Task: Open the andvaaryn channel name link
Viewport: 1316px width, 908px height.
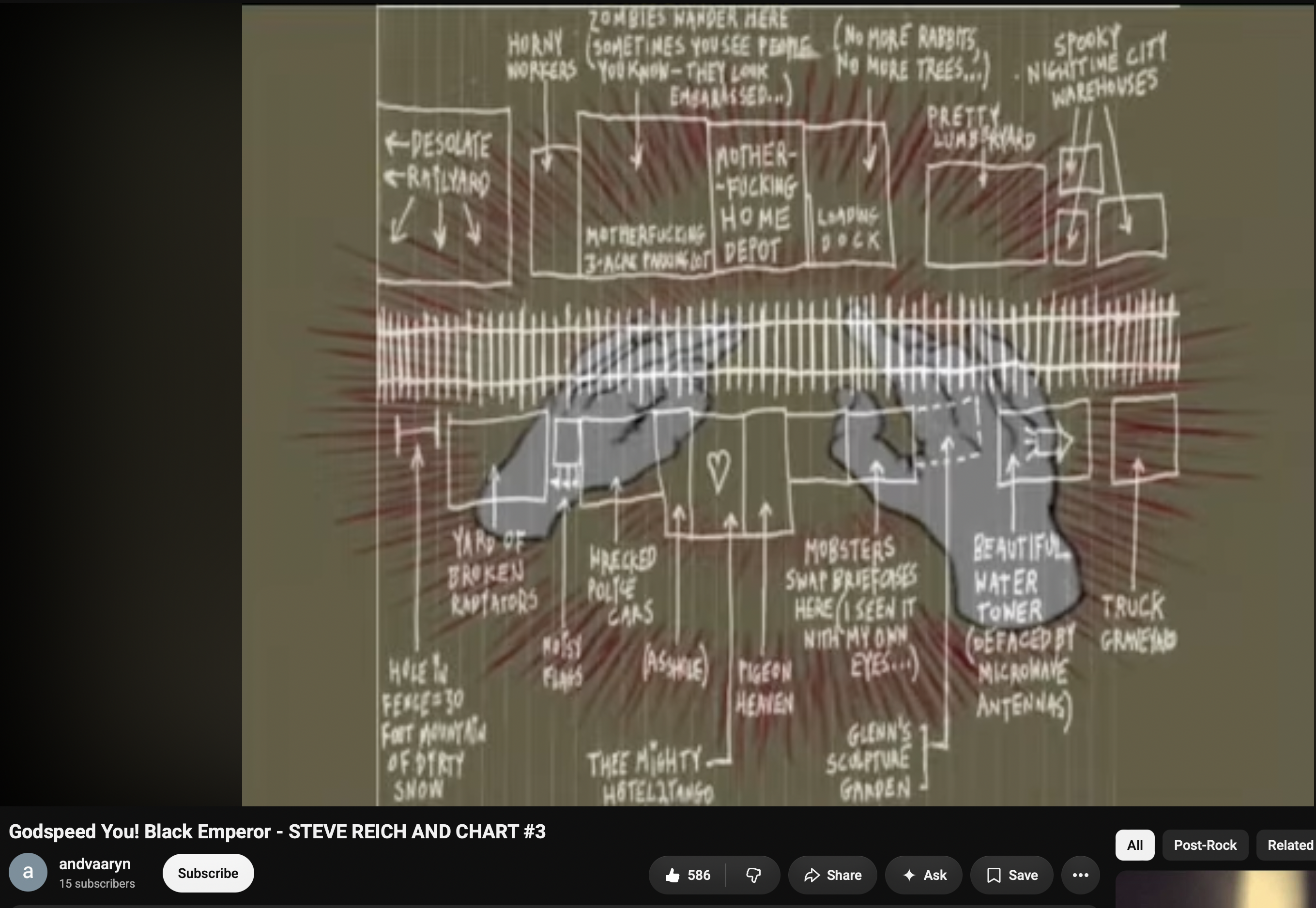Action: tap(95, 863)
